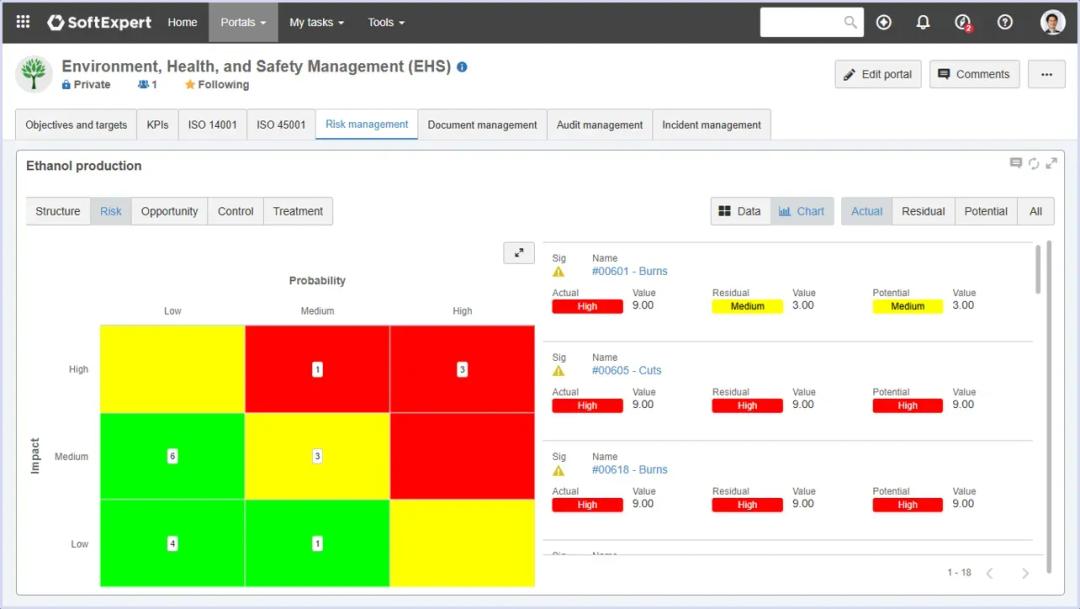Open the Portals dropdown menu

[x=243, y=22]
